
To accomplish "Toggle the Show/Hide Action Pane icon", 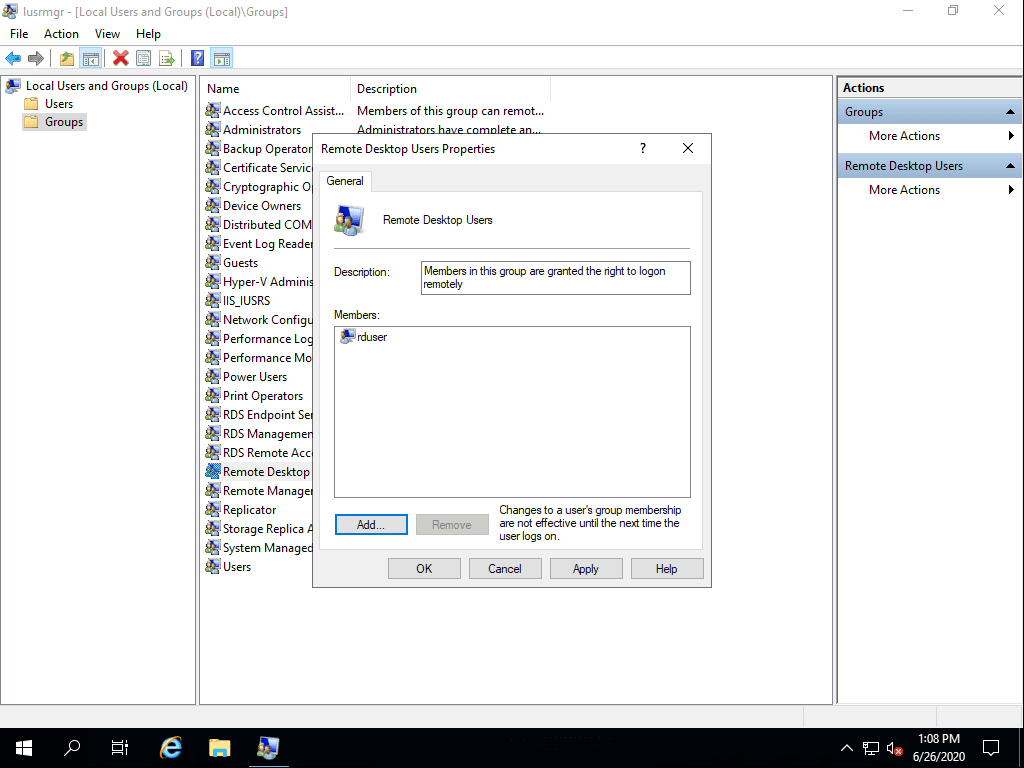I will coord(222,58).
